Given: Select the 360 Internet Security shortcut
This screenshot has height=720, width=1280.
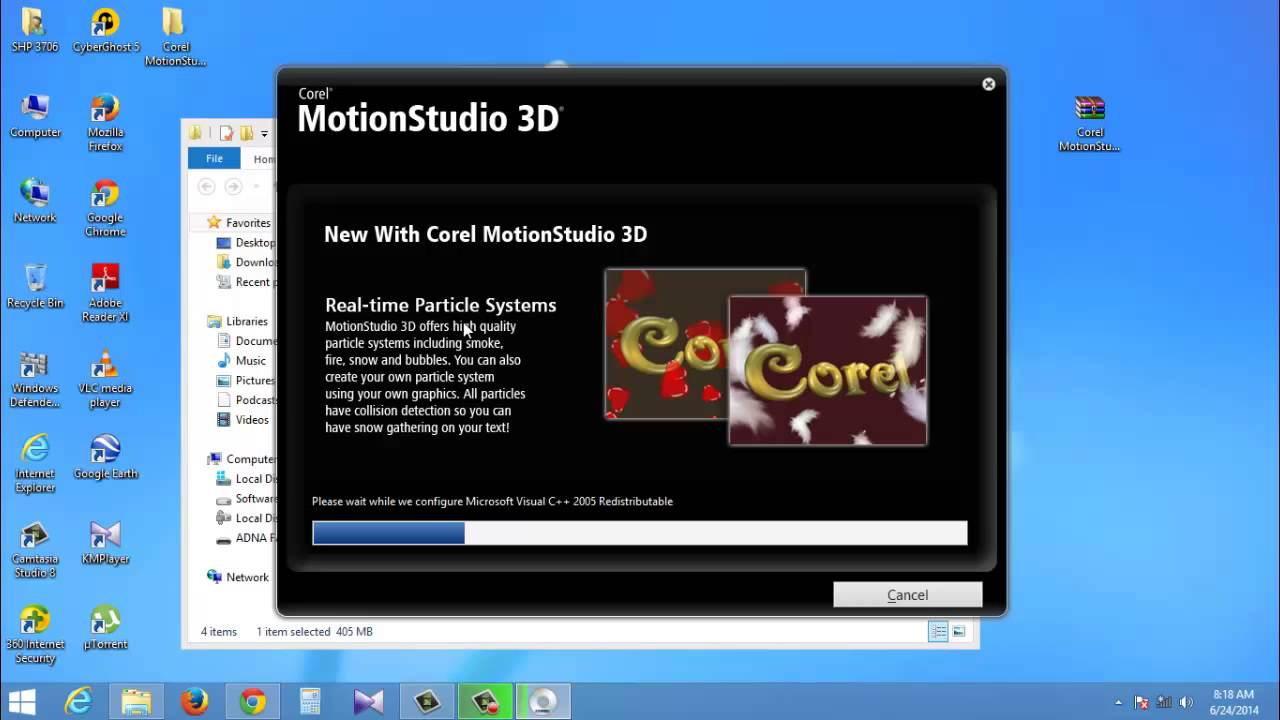Looking at the screenshot, I should point(35,635).
